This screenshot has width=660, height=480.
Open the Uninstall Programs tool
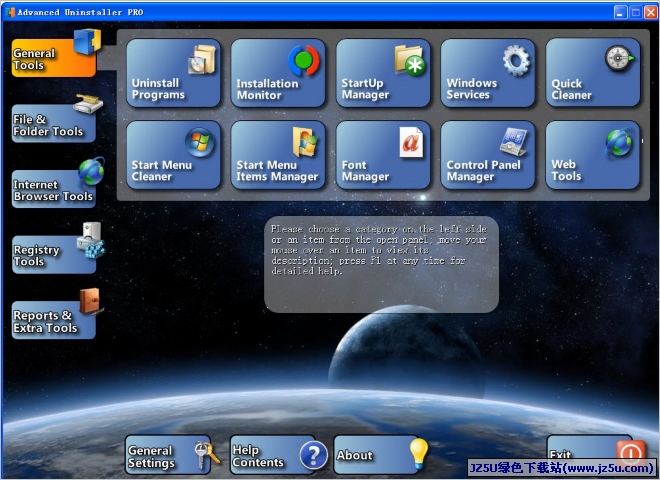click(173, 73)
